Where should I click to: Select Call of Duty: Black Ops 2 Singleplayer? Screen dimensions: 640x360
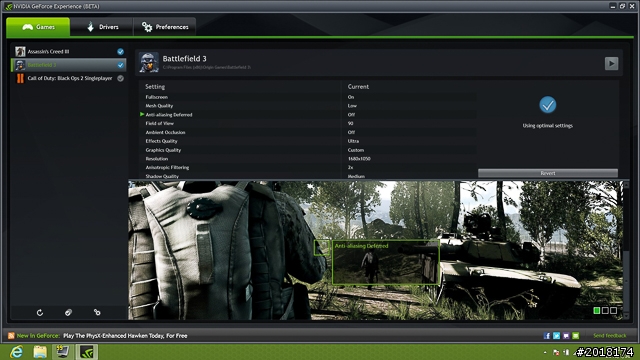(69, 78)
